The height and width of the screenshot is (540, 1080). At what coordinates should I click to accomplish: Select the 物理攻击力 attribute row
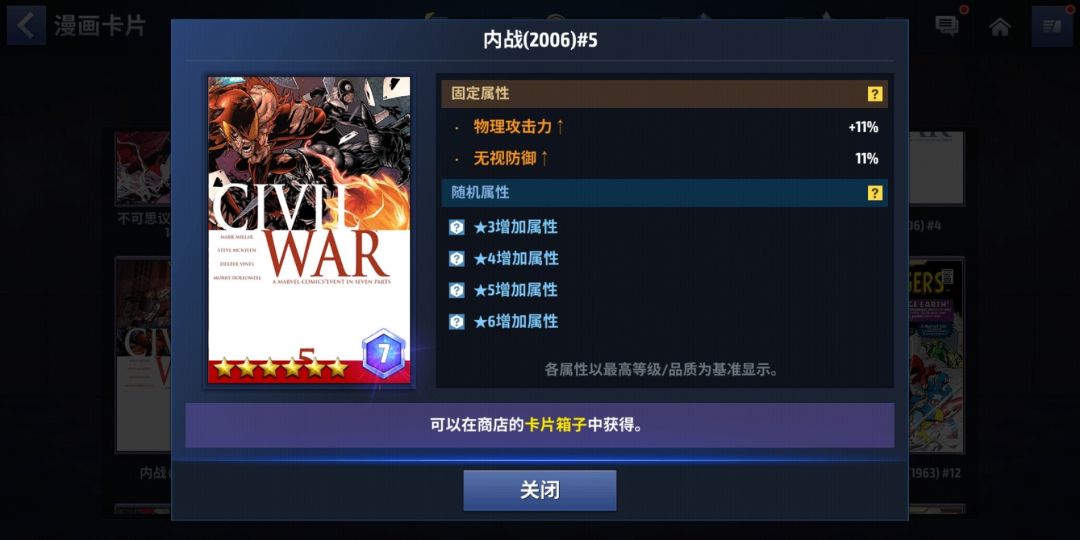(665, 127)
